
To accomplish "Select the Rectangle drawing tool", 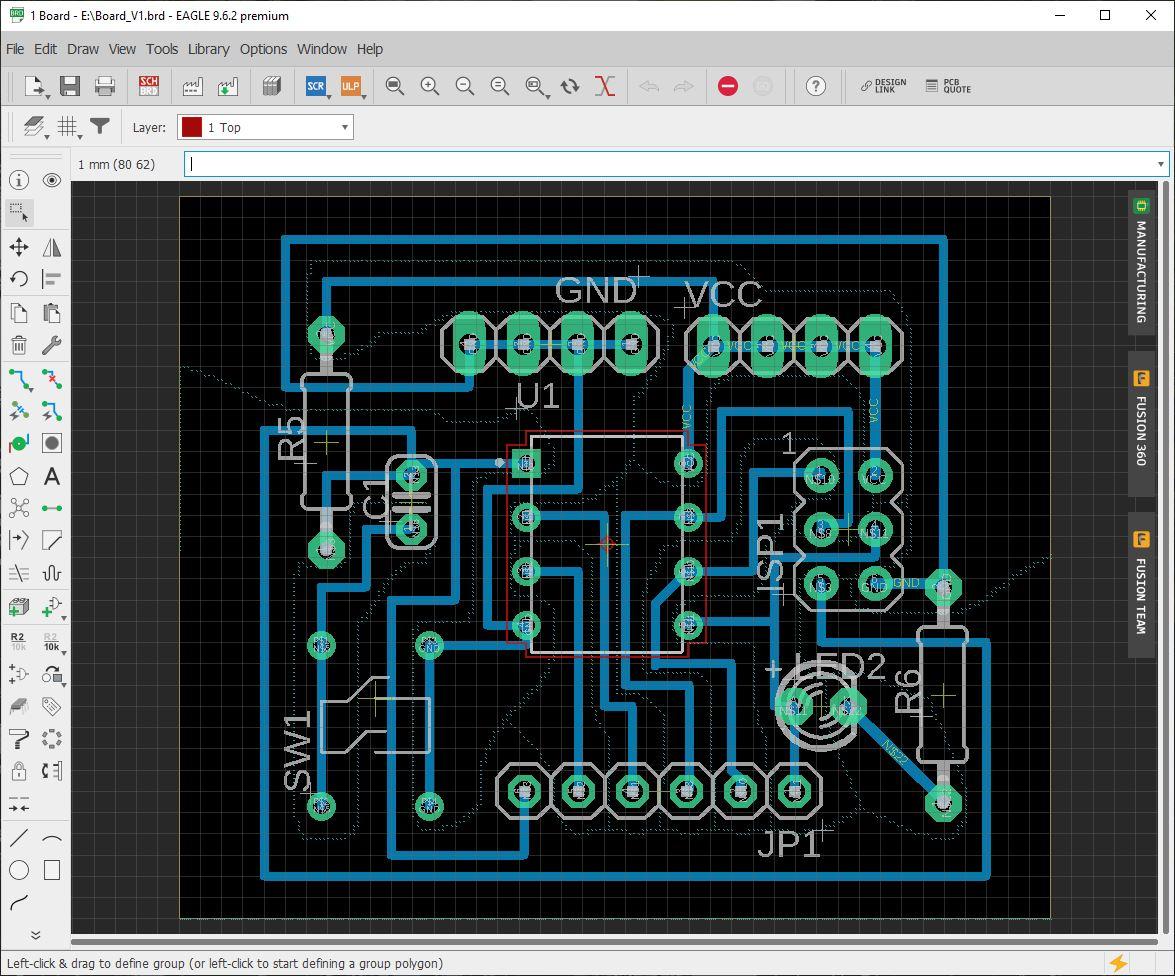I will (x=52, y=870).
